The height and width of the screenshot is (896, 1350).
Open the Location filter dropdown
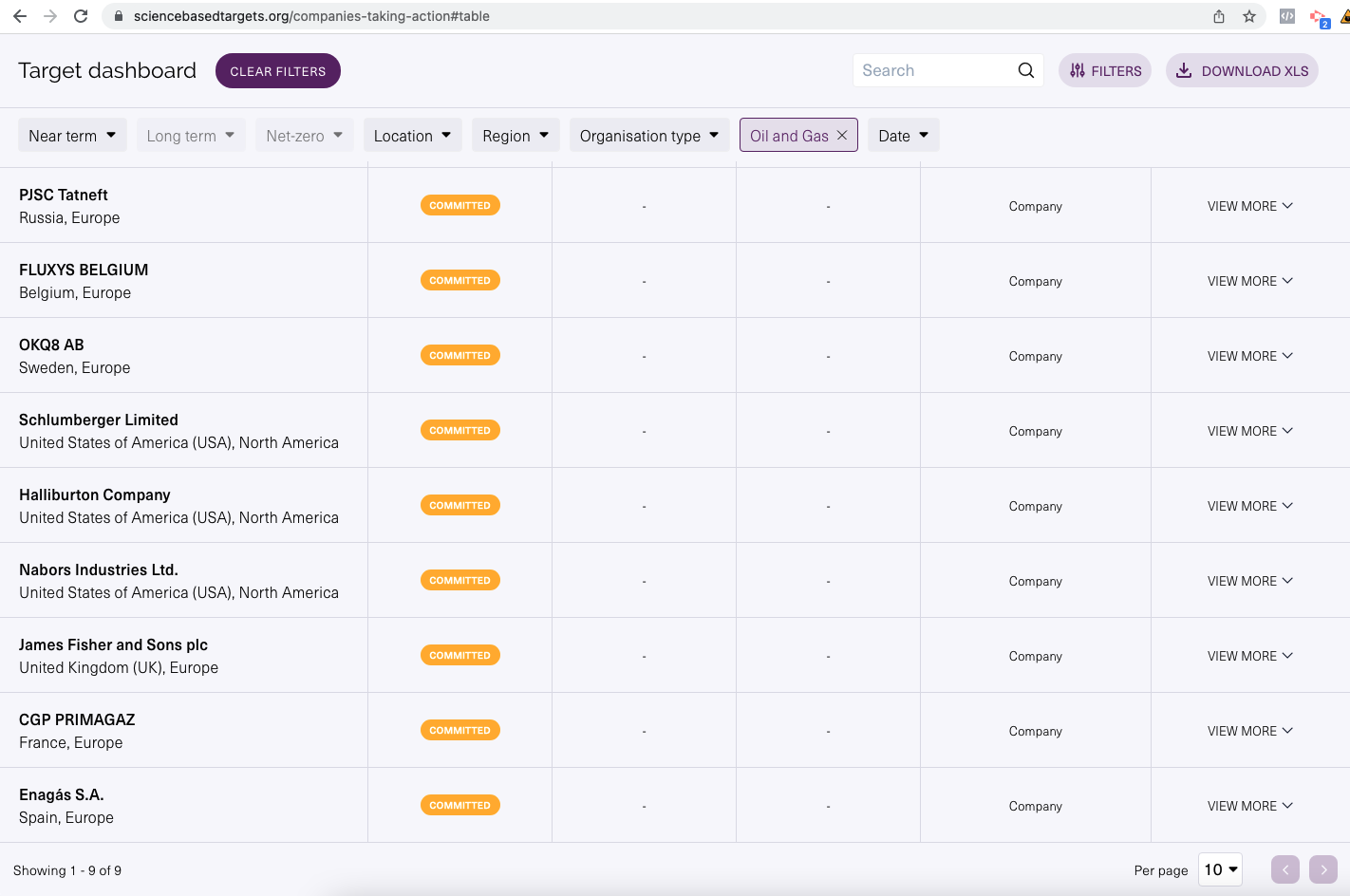click(x=413, y=136)
